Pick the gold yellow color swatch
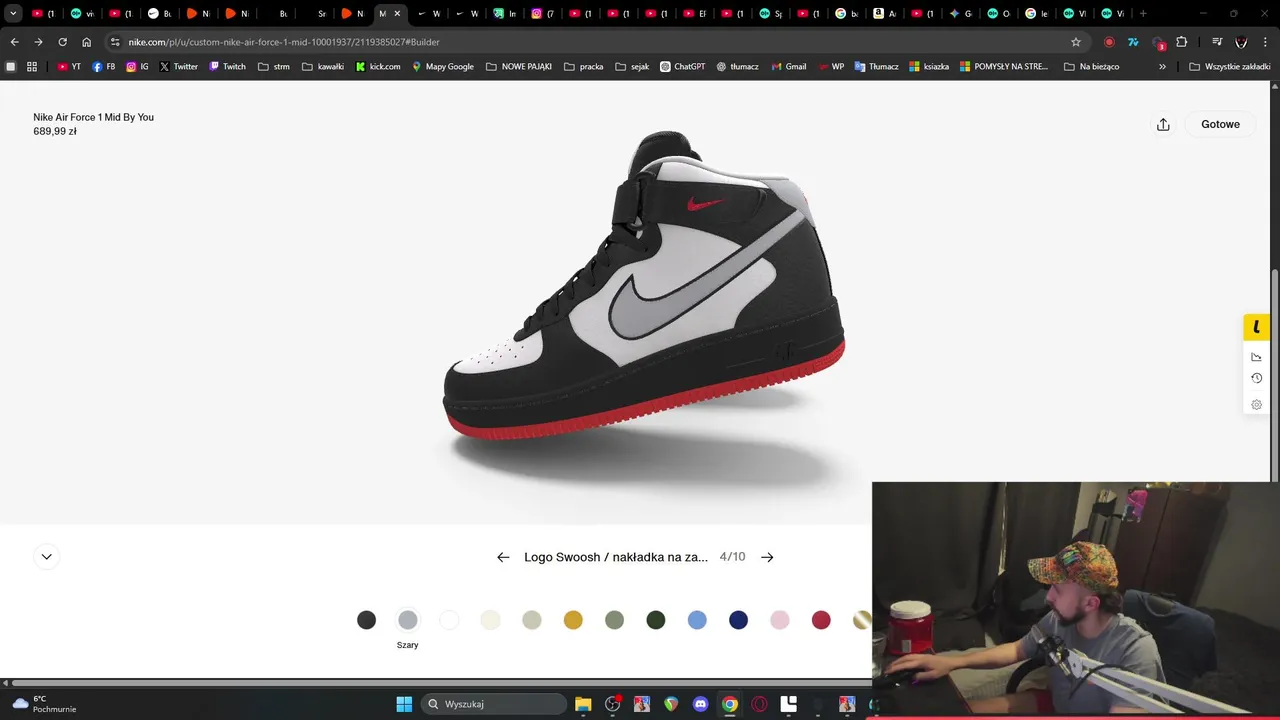This screenshot has height=720, width=1280. [x=573, y=620]
